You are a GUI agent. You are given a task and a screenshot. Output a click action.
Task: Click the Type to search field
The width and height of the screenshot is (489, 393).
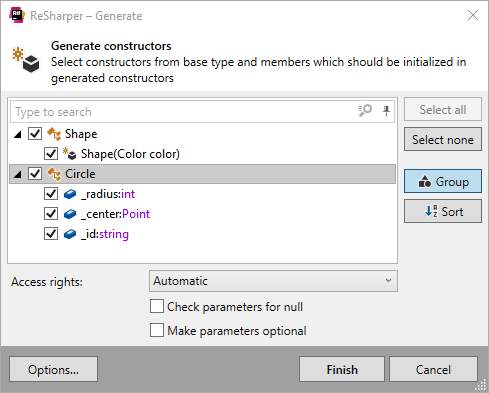tap(183, 112)
